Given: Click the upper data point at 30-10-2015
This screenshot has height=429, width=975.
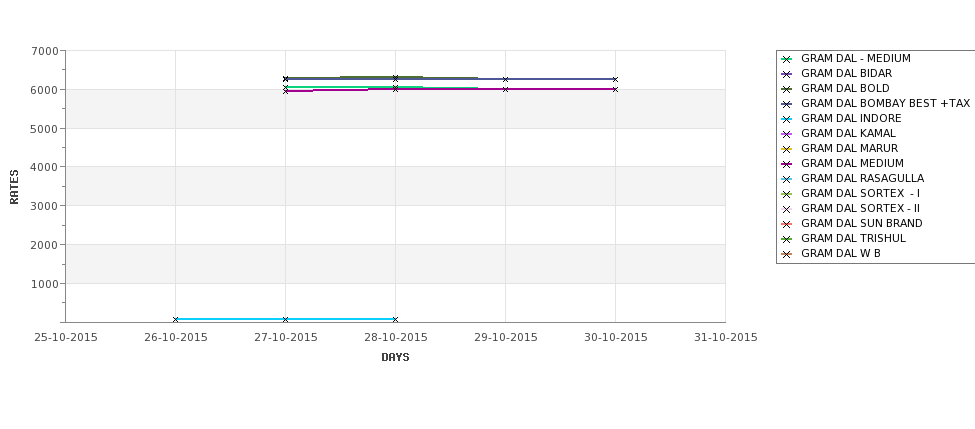Looking at the screenshot, I should [615, 79].
